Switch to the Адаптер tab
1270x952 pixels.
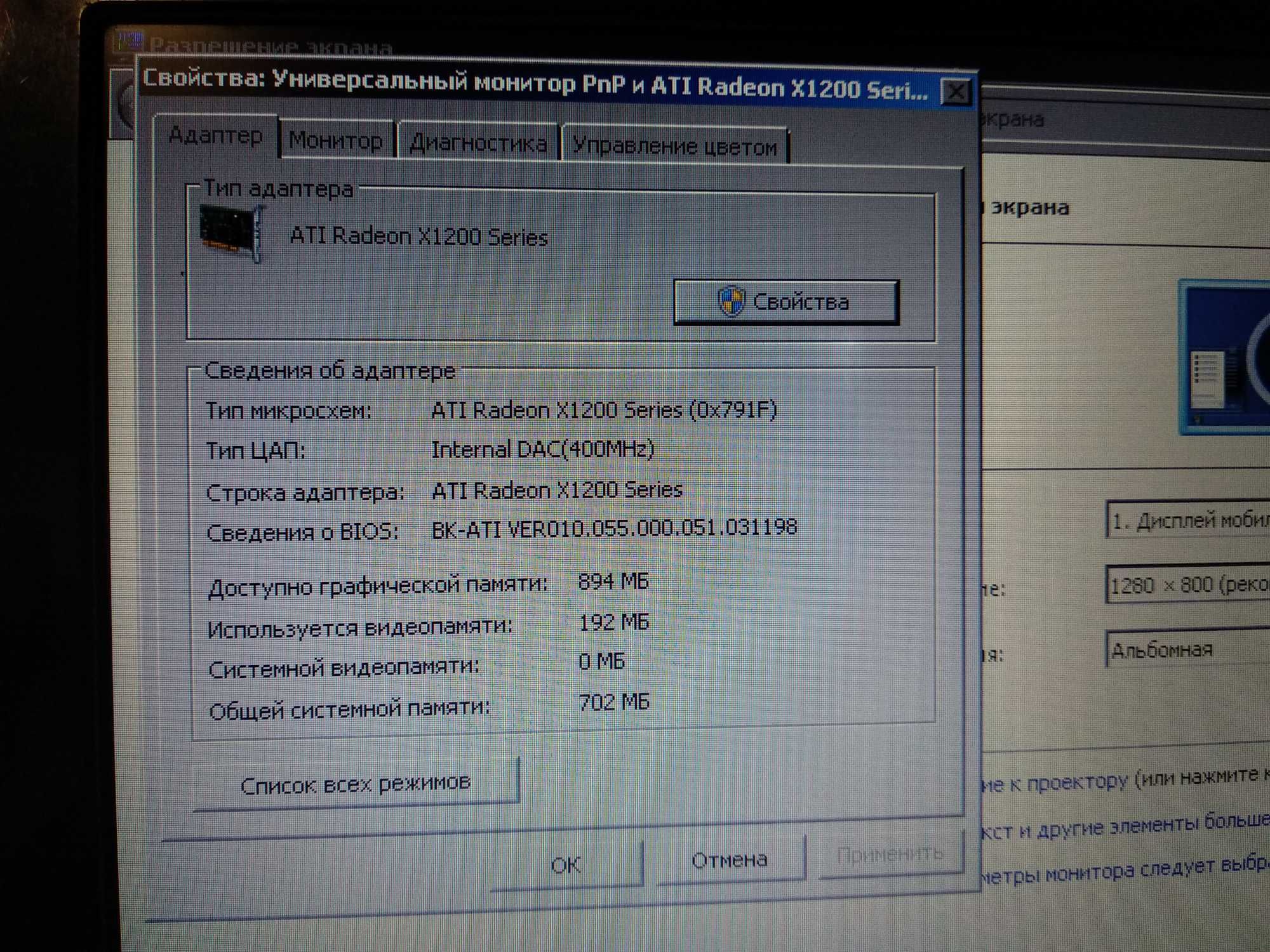click(216, 135)
